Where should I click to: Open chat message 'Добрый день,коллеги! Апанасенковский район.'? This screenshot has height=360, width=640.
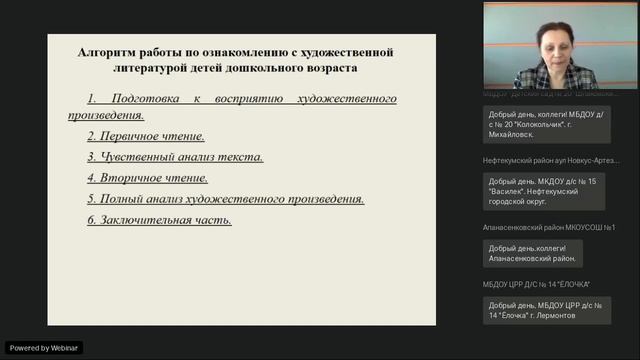click(533, 253)
